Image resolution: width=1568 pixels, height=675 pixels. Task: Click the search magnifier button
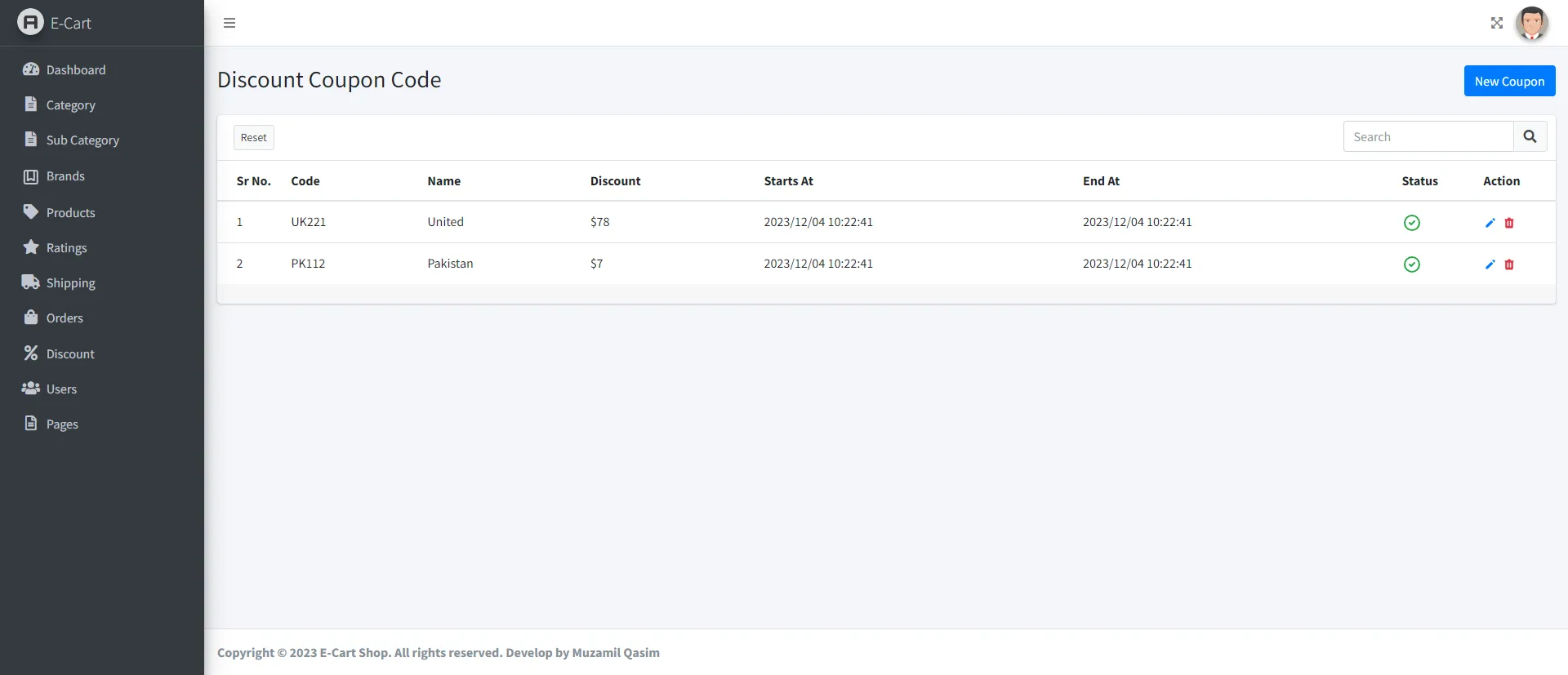click(x=1530, y=137)
